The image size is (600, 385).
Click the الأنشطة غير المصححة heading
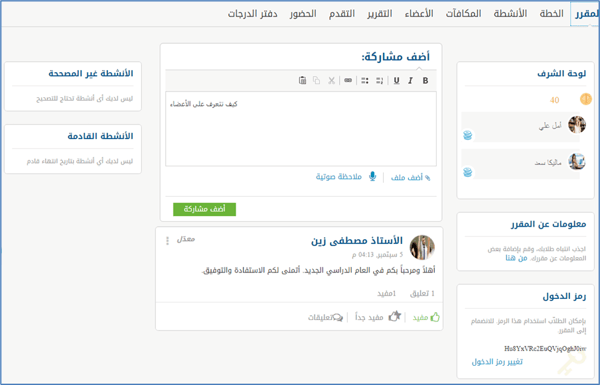point(91,73)
